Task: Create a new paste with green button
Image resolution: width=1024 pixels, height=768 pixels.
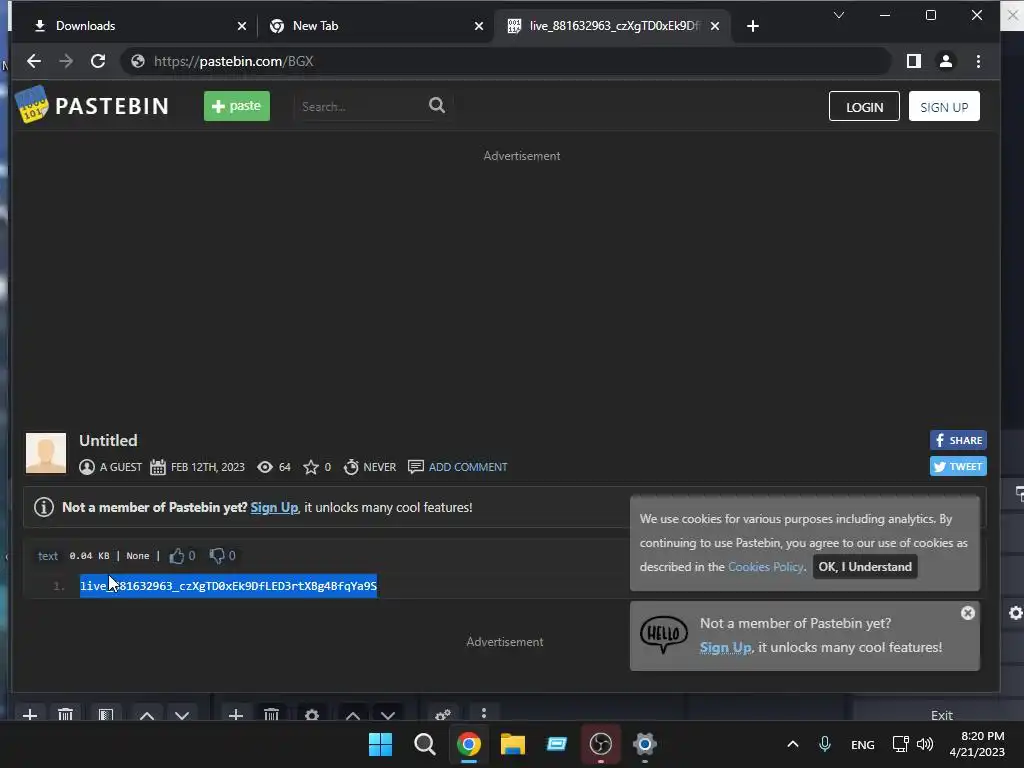Action: point(236,106)
